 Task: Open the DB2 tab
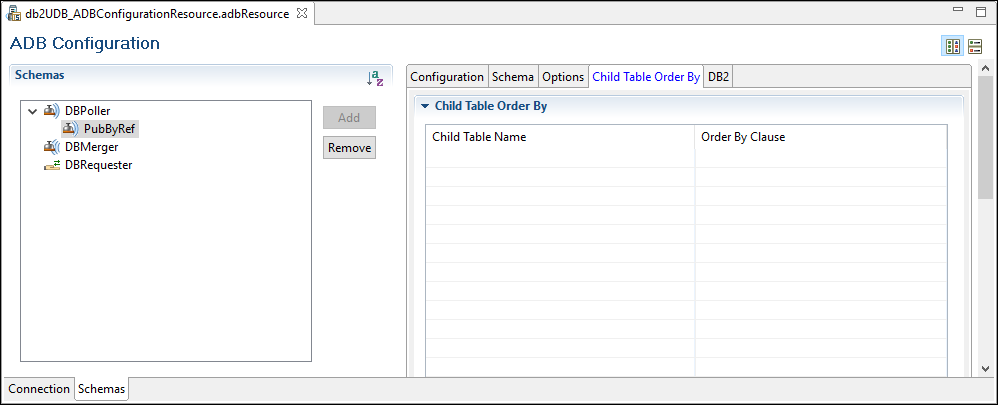(x=718, y=77)
